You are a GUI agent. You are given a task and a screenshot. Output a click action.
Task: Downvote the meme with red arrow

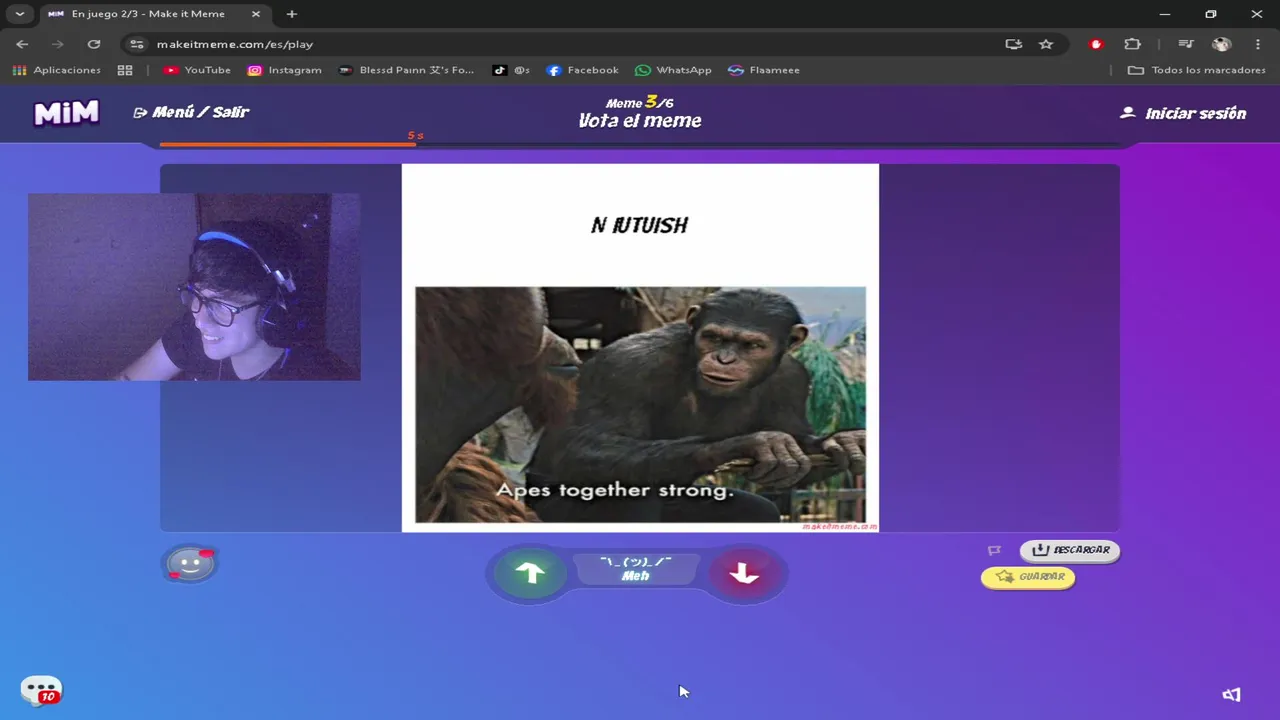(743, 573)
